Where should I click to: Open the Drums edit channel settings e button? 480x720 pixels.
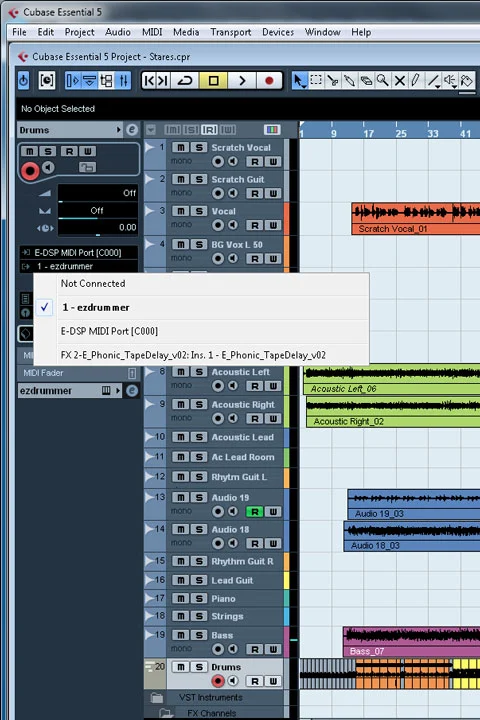click(x=132, y=130)
